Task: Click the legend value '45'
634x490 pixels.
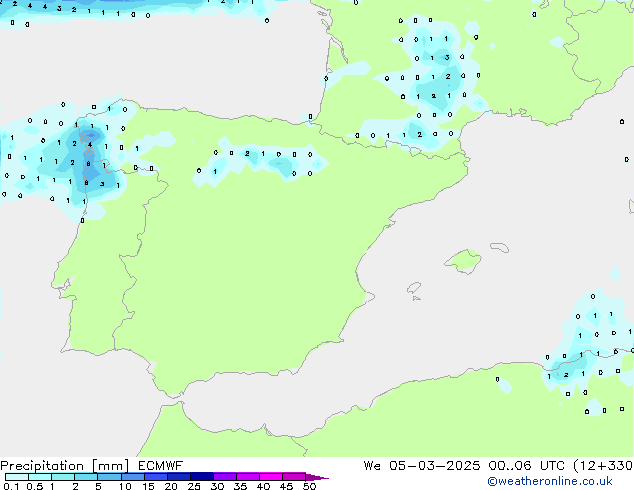Action: pos(286,486)
